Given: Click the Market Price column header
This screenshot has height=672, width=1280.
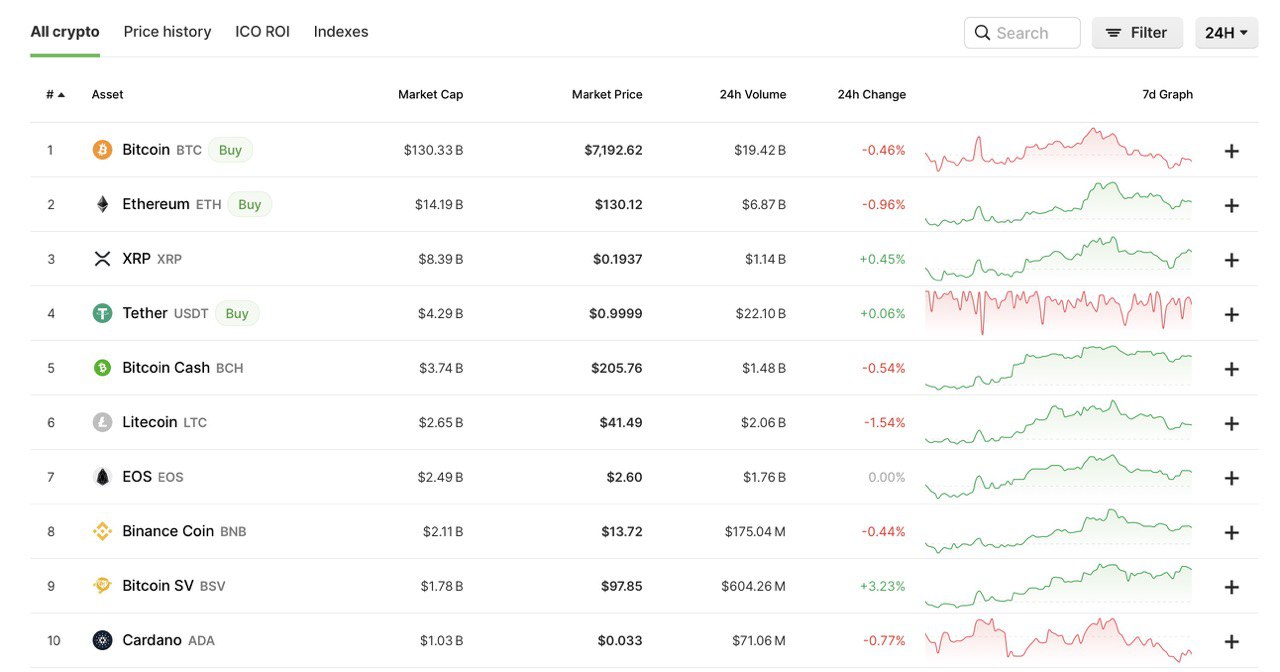Looking at the screenshot, I should click(x=607, y=95).
